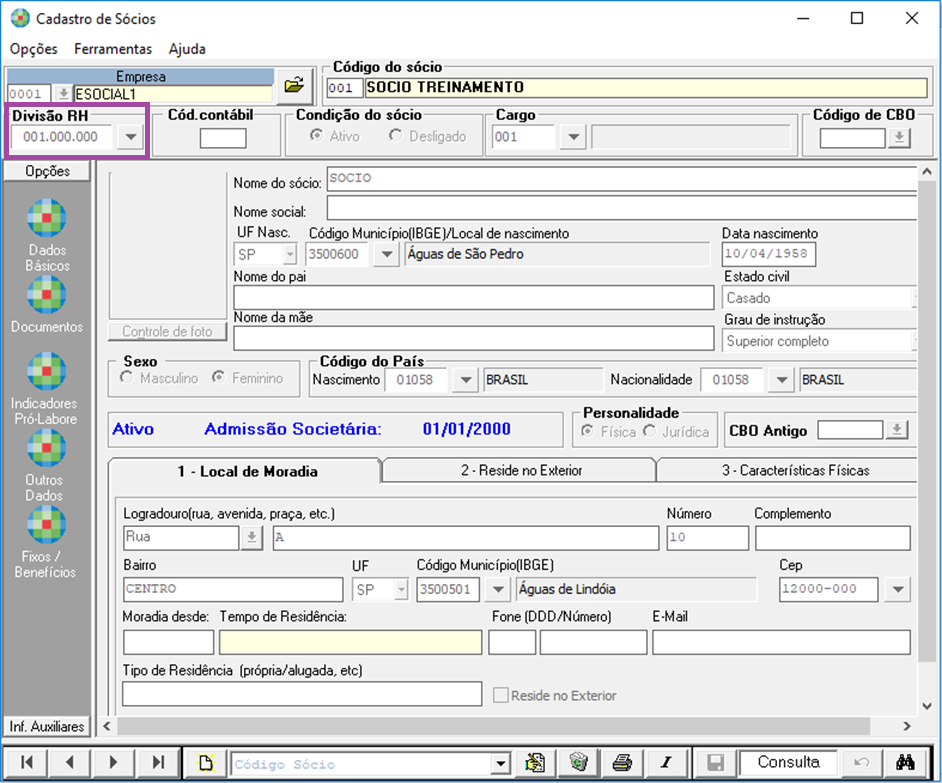The height and width of the screenshot is (783, 942).
Task: Select Física personality option
Action: click(x=588, y=431)
